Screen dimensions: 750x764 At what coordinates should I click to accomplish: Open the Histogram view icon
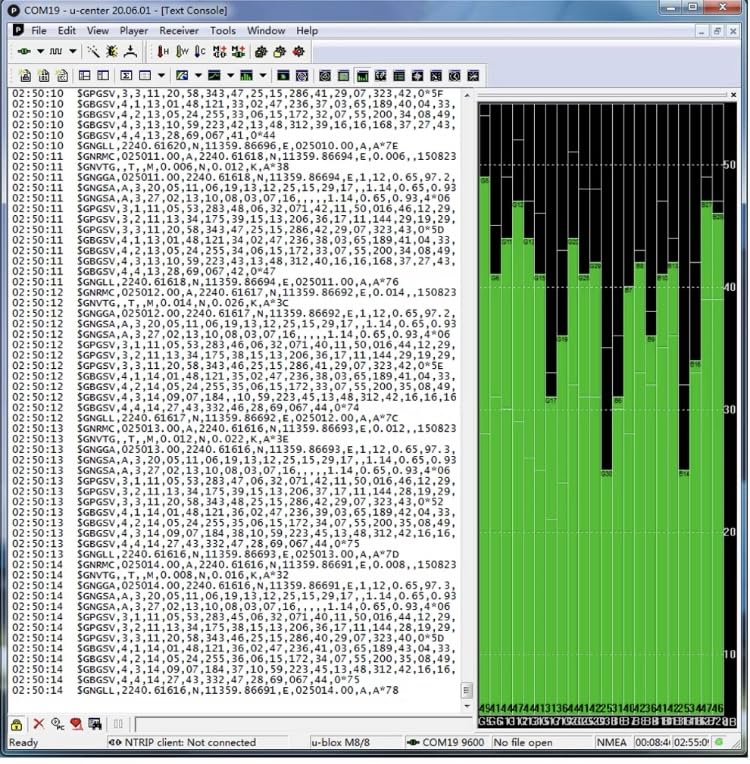247,76
